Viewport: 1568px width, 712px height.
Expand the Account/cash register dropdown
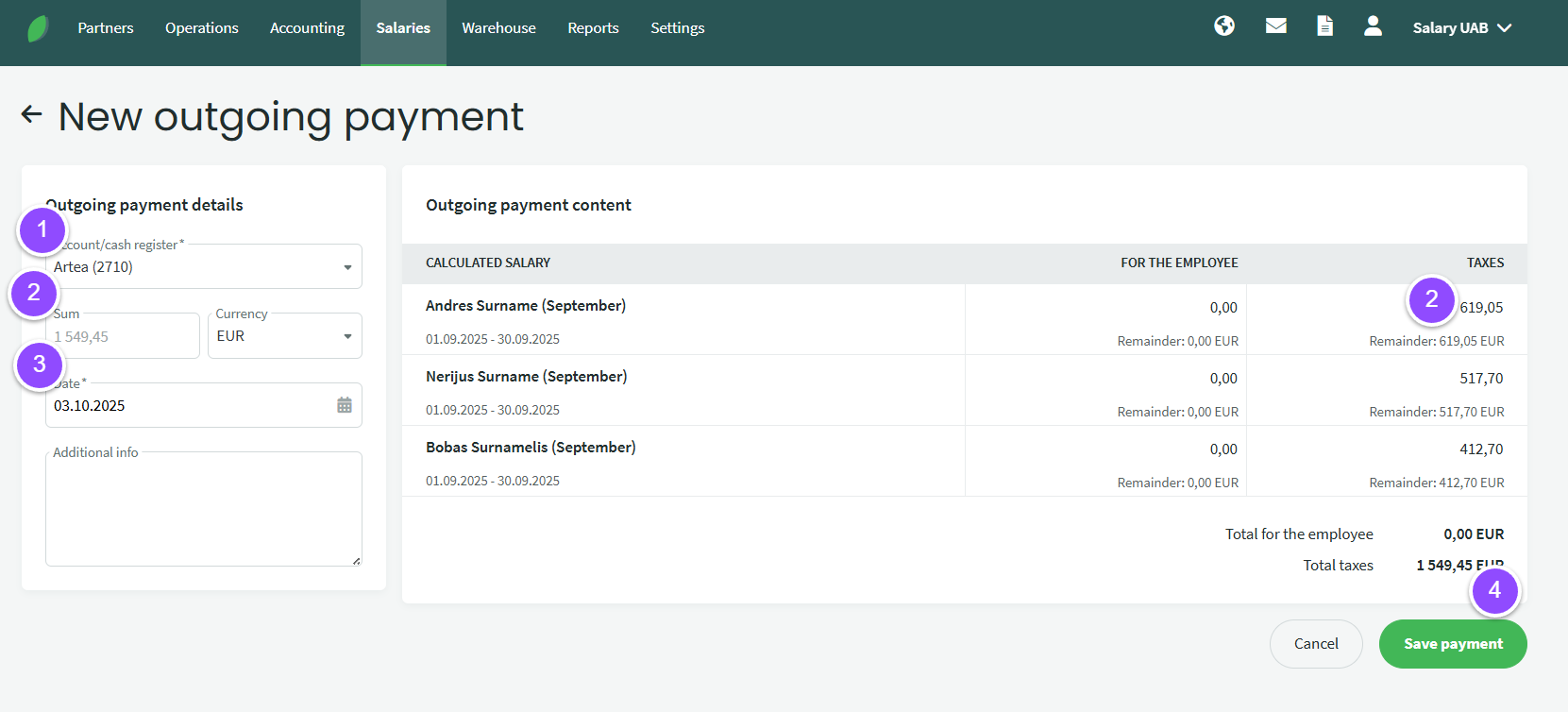(x=347, y=267)
